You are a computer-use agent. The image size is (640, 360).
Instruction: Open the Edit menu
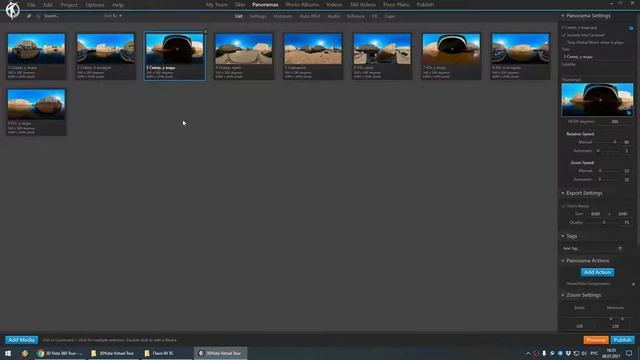click(48, 5)
